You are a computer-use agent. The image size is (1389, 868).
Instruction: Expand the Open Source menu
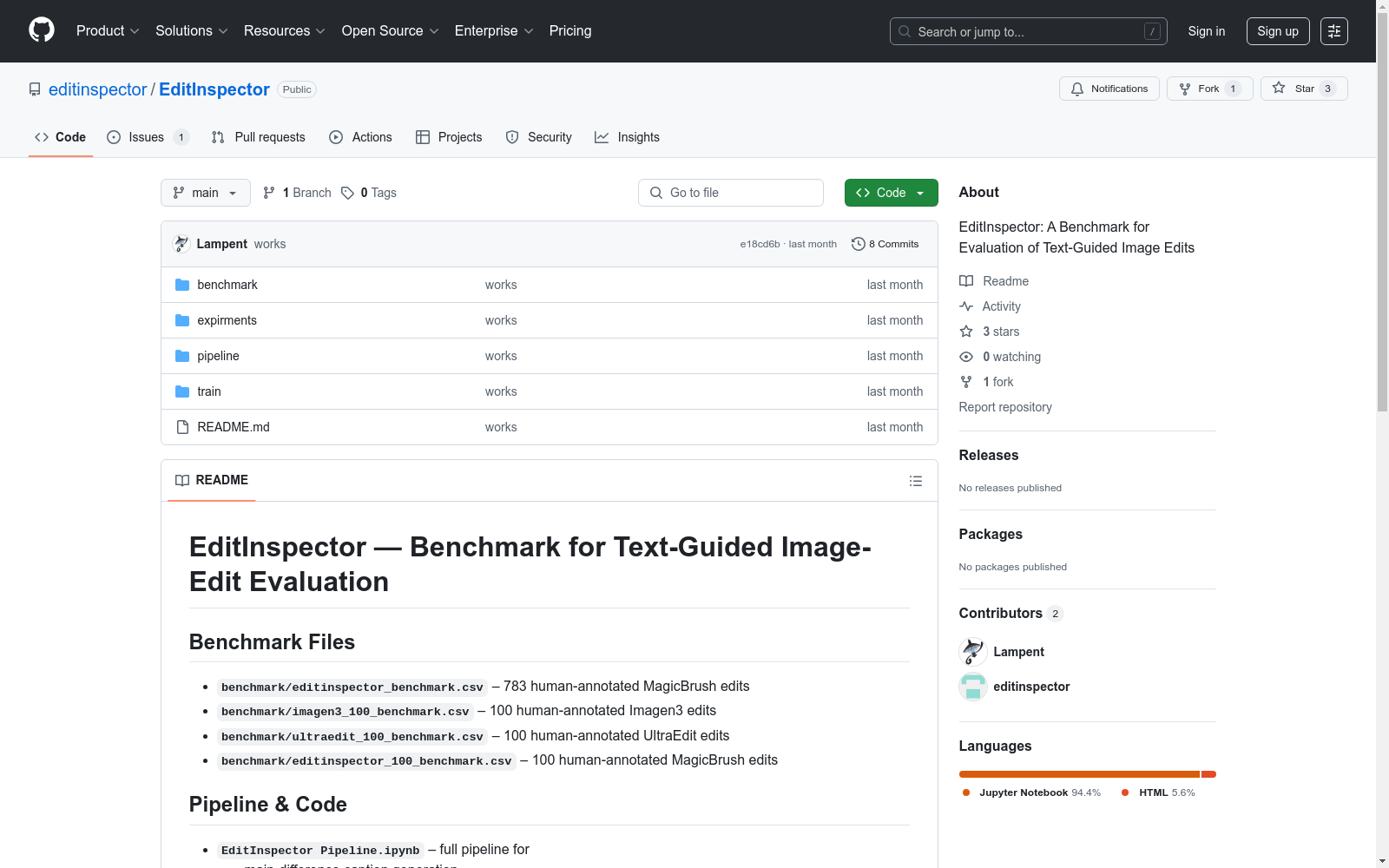pyautogui.click(x=391, y=31)
